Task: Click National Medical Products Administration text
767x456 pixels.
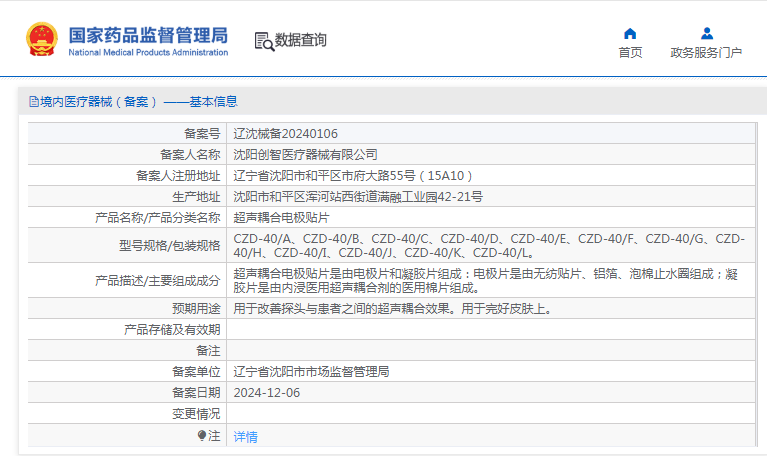Action: (148, 52)
